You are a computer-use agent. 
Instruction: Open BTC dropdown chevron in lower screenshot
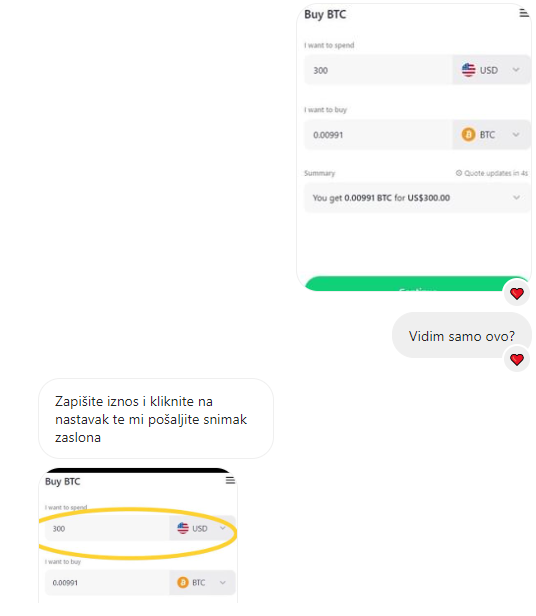[222, 582]
